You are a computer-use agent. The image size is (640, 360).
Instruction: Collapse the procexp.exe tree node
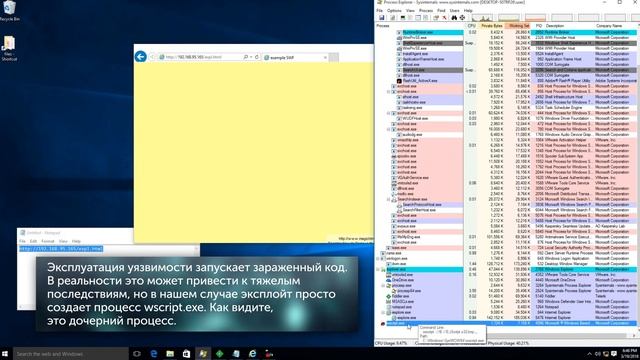tap(383, 286)
